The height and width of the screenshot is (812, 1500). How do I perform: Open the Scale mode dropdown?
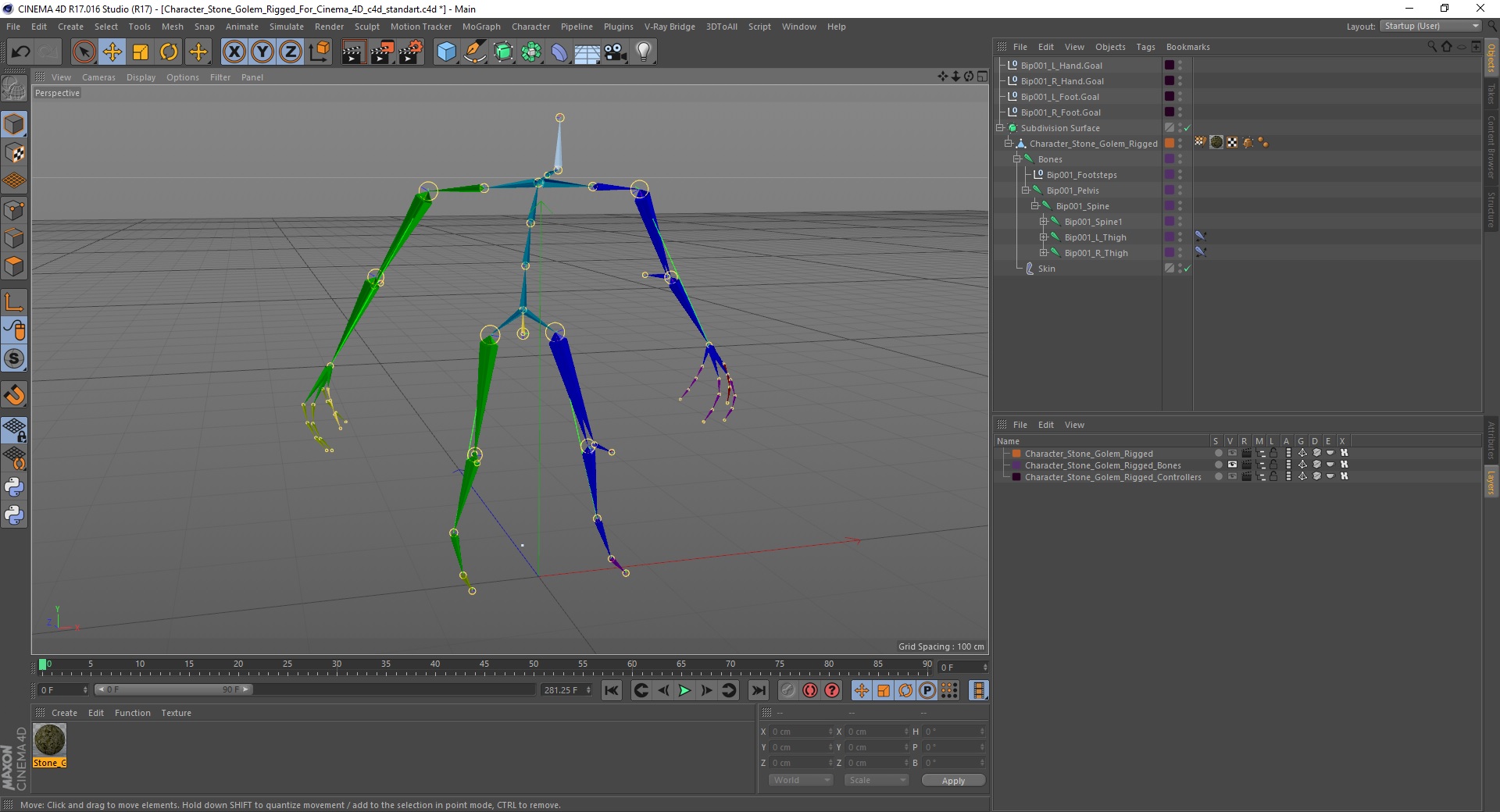point(877,780)
